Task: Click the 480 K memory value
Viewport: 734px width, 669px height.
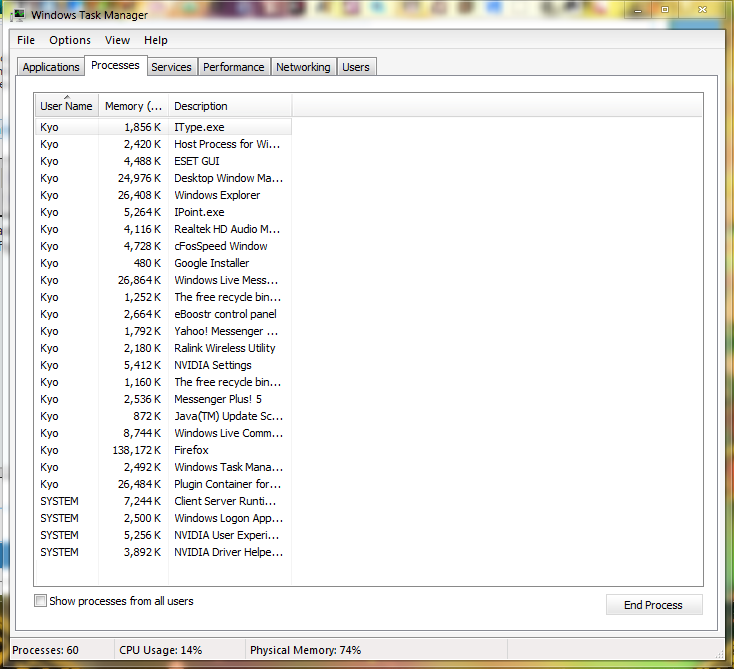Action: coord(147,263)
